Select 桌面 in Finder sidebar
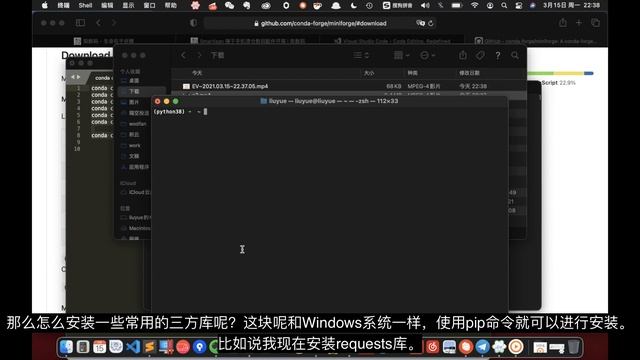Screen dimensions: 640x360 [134, 81]
